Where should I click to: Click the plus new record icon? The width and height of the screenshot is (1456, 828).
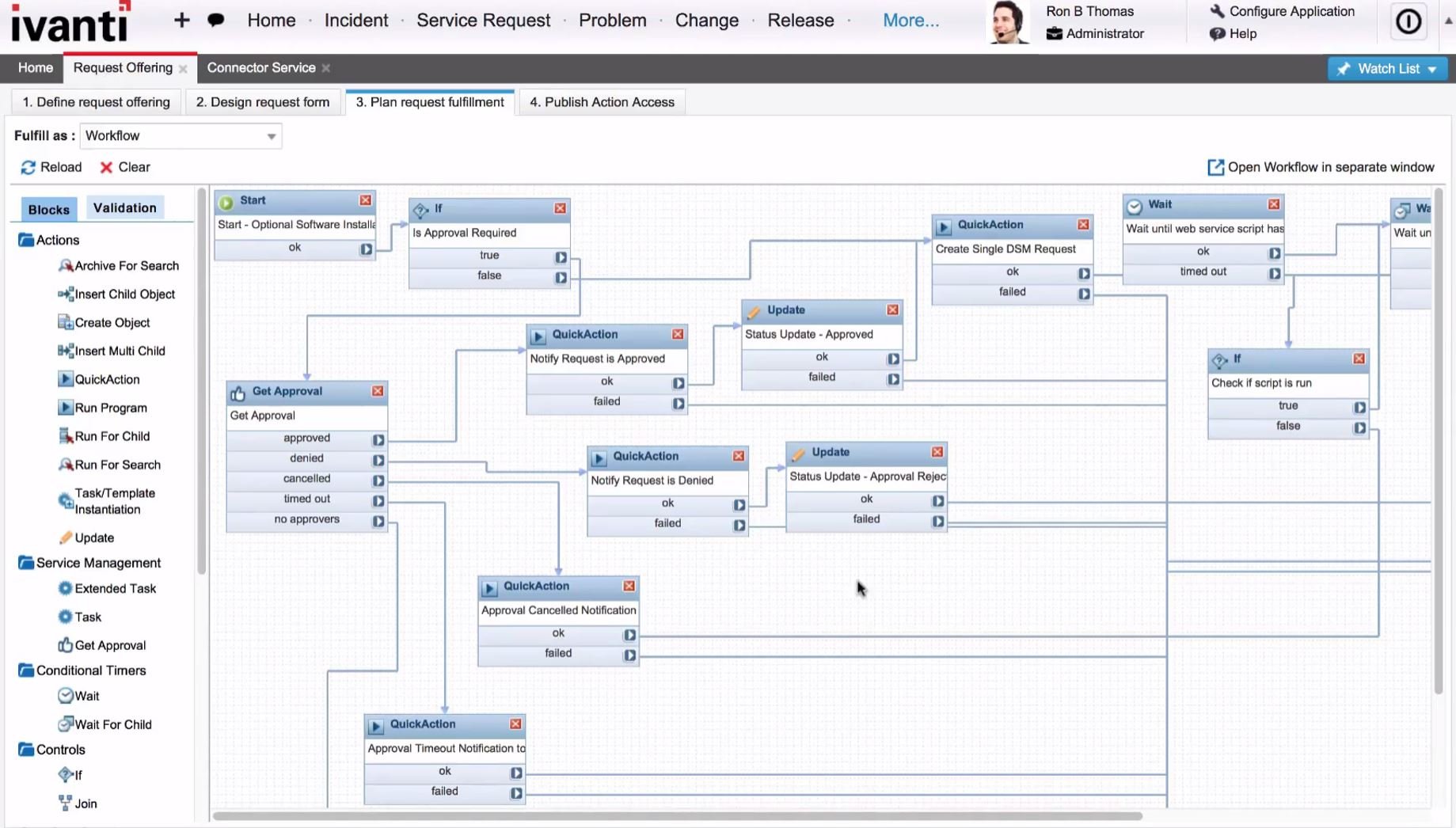click(x=181, y=20)
